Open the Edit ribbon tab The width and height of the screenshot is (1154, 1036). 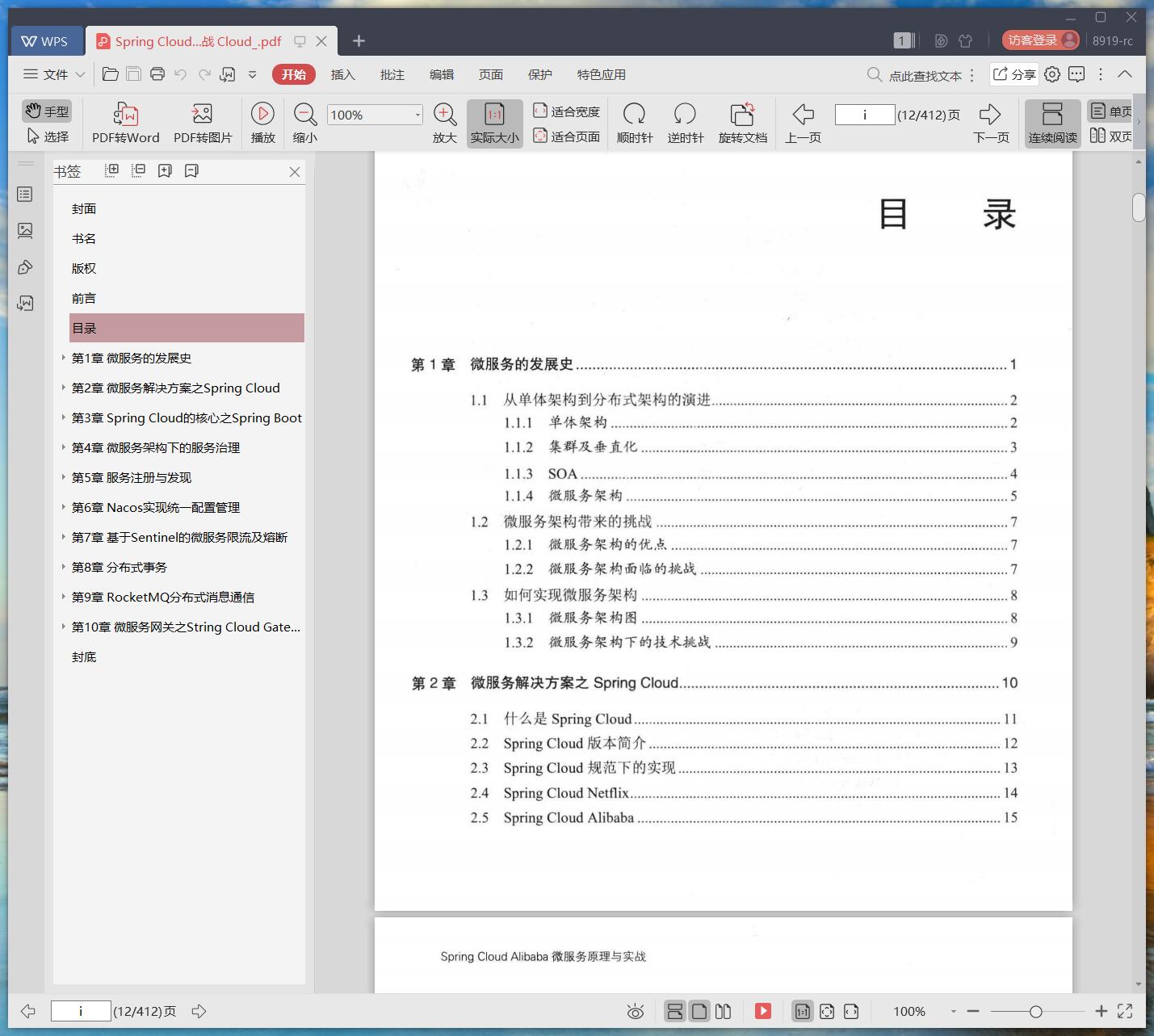(x=441, y=74)
